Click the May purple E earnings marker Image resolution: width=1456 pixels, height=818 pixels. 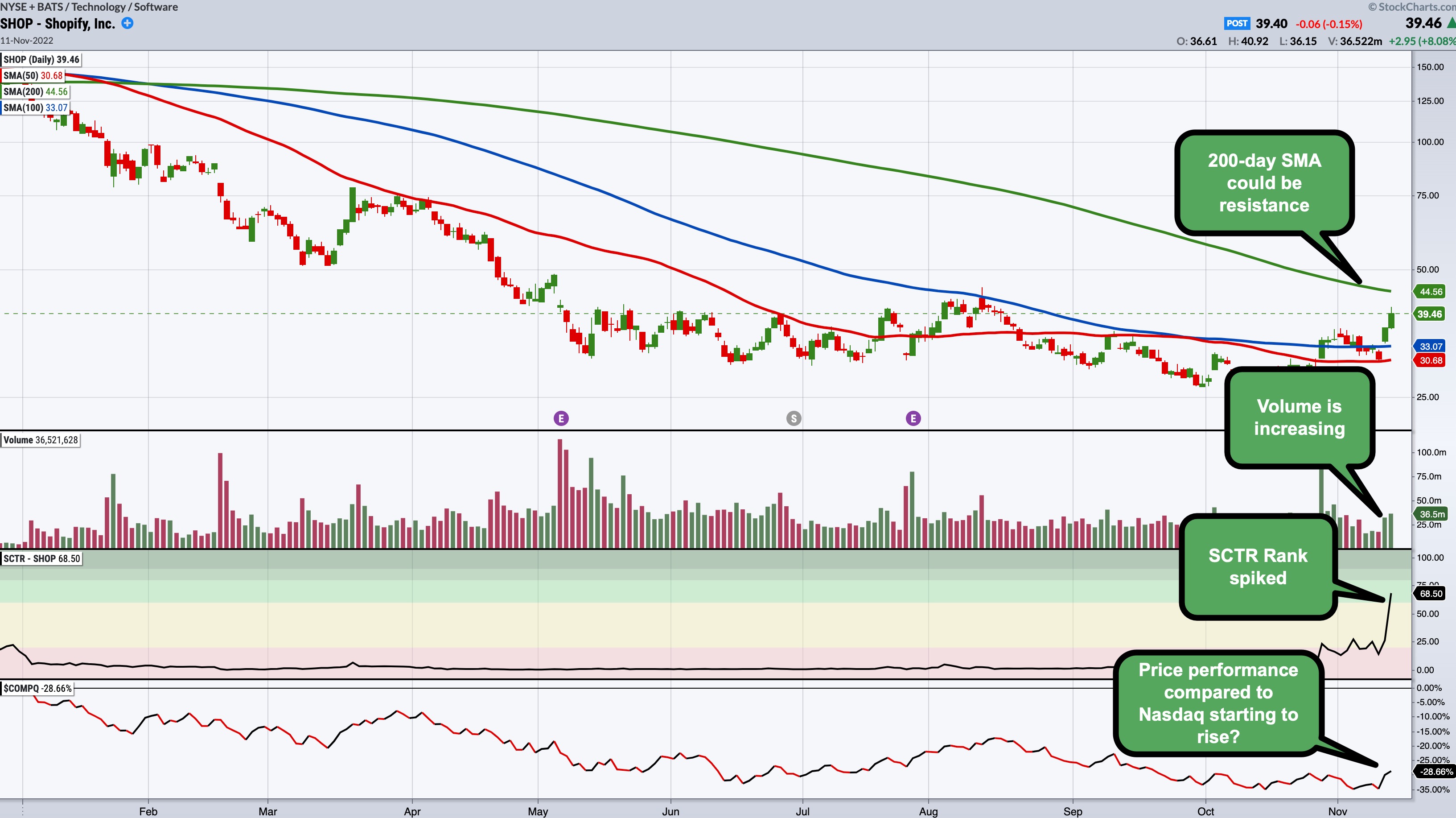(x=561, y=418)
